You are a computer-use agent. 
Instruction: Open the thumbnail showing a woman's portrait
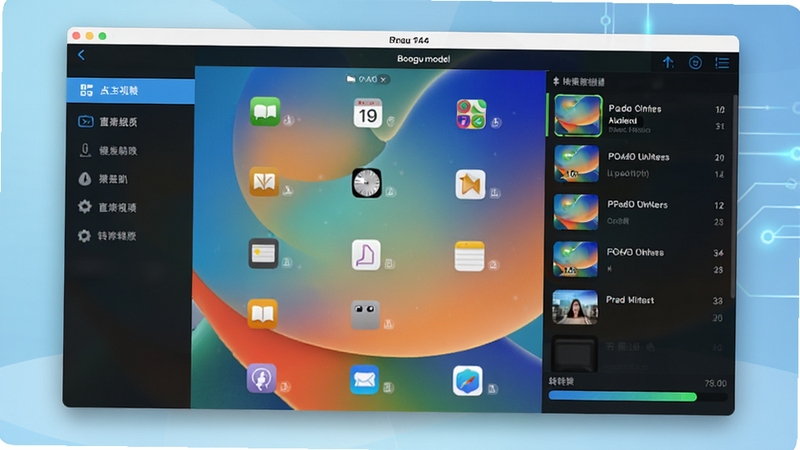point(575,307)
